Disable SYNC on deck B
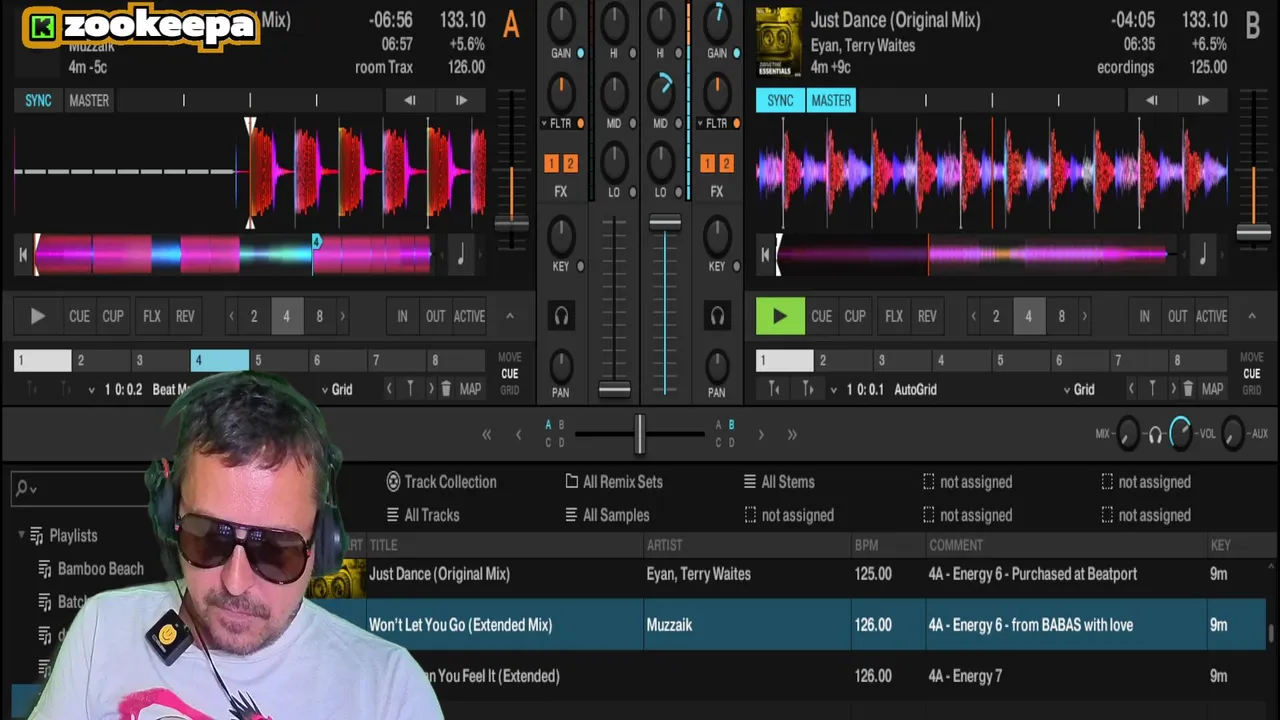The height and width of the screenshot is (720, 1280). click(780, 100)
